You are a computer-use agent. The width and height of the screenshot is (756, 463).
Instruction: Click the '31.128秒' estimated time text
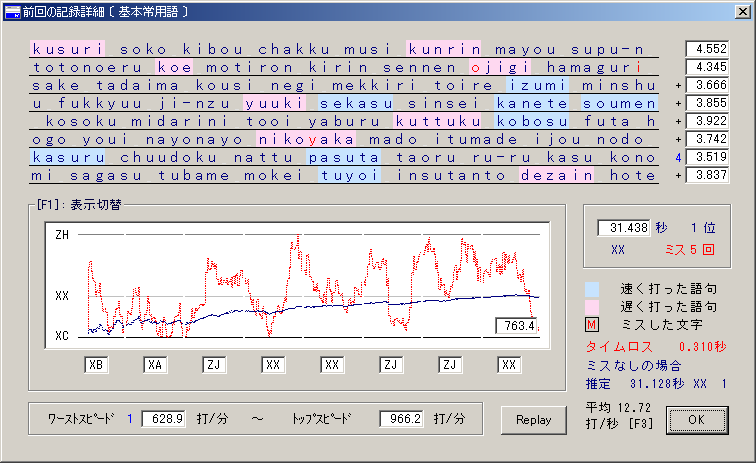coord(657,384)
